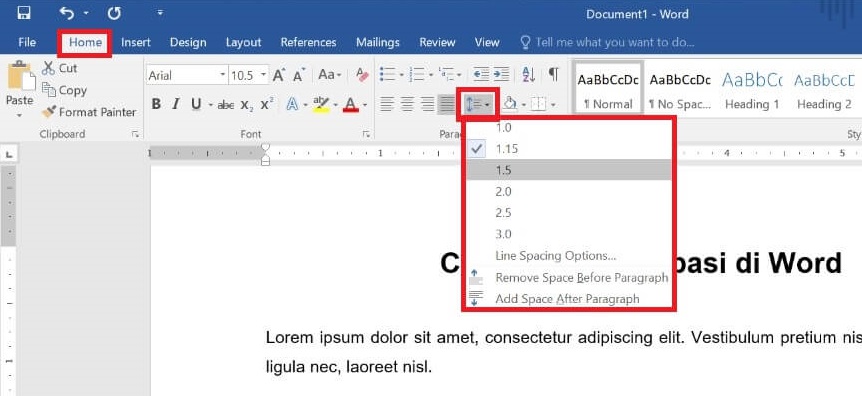Align text right
The image size is (862, 396).
click(x=427, y=104)
